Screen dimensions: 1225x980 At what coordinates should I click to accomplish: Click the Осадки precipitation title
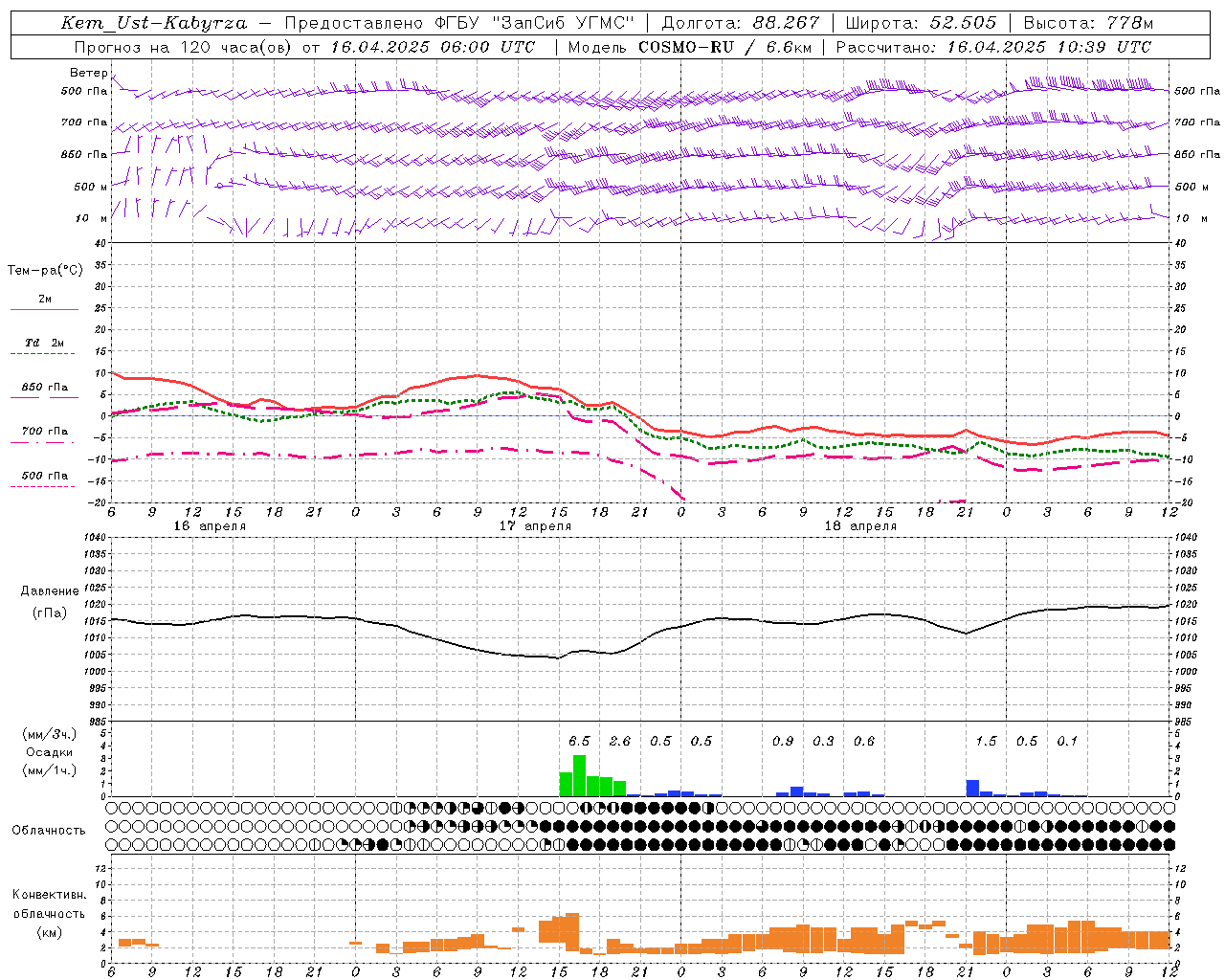click(49, 752)
